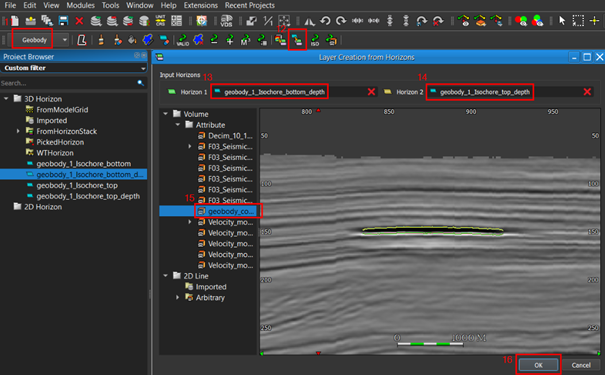This screenshot has width=605, height=375.
Task: Open the Recent Projects menu
Action: pos(250,5)
